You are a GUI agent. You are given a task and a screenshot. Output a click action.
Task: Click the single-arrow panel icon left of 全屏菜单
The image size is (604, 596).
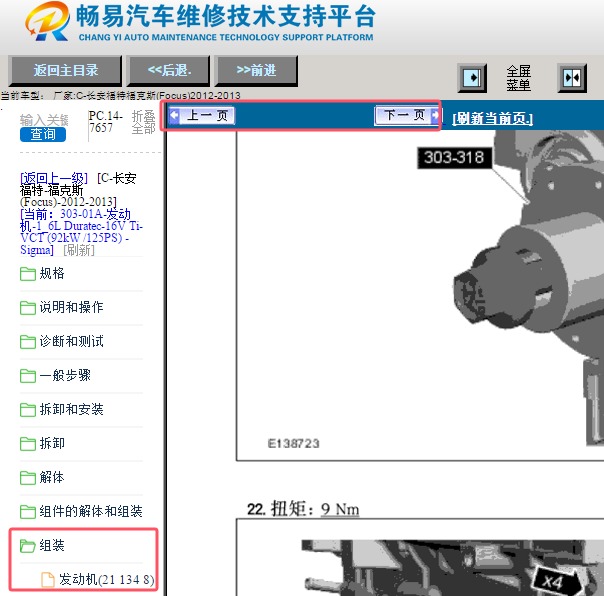pos(472,78)
